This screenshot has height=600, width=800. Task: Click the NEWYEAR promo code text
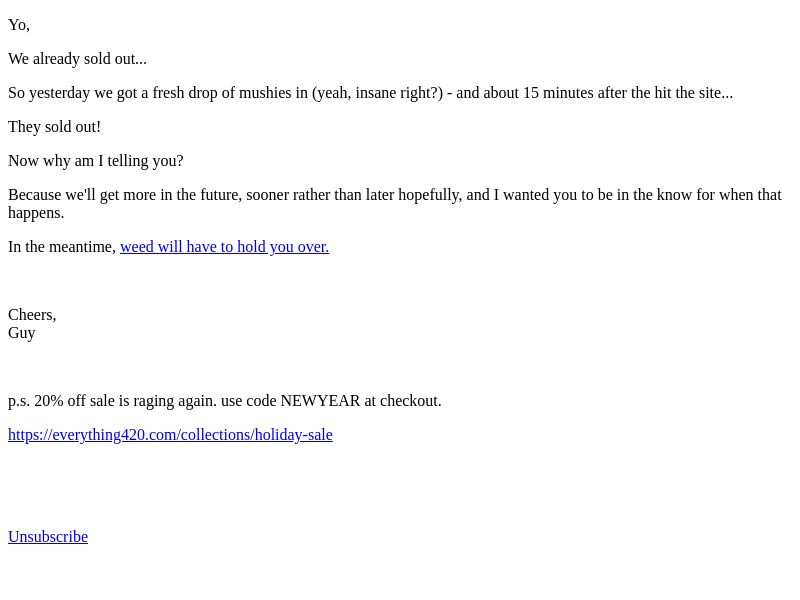coord(320,401)
